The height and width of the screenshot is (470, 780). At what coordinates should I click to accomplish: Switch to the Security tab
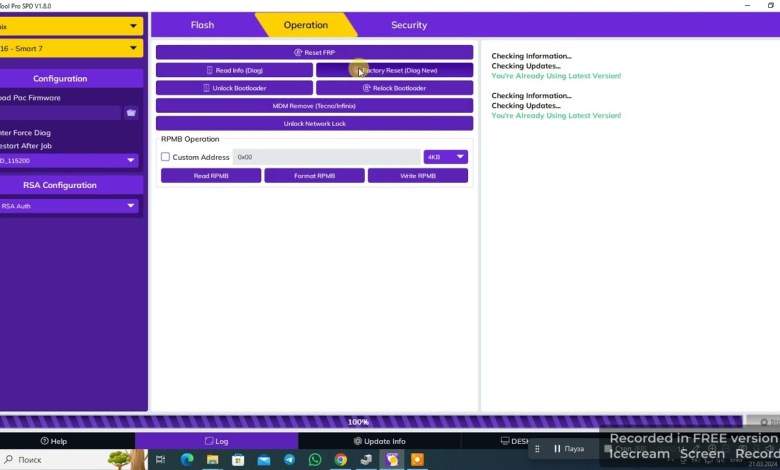click(x=408, y=25)
